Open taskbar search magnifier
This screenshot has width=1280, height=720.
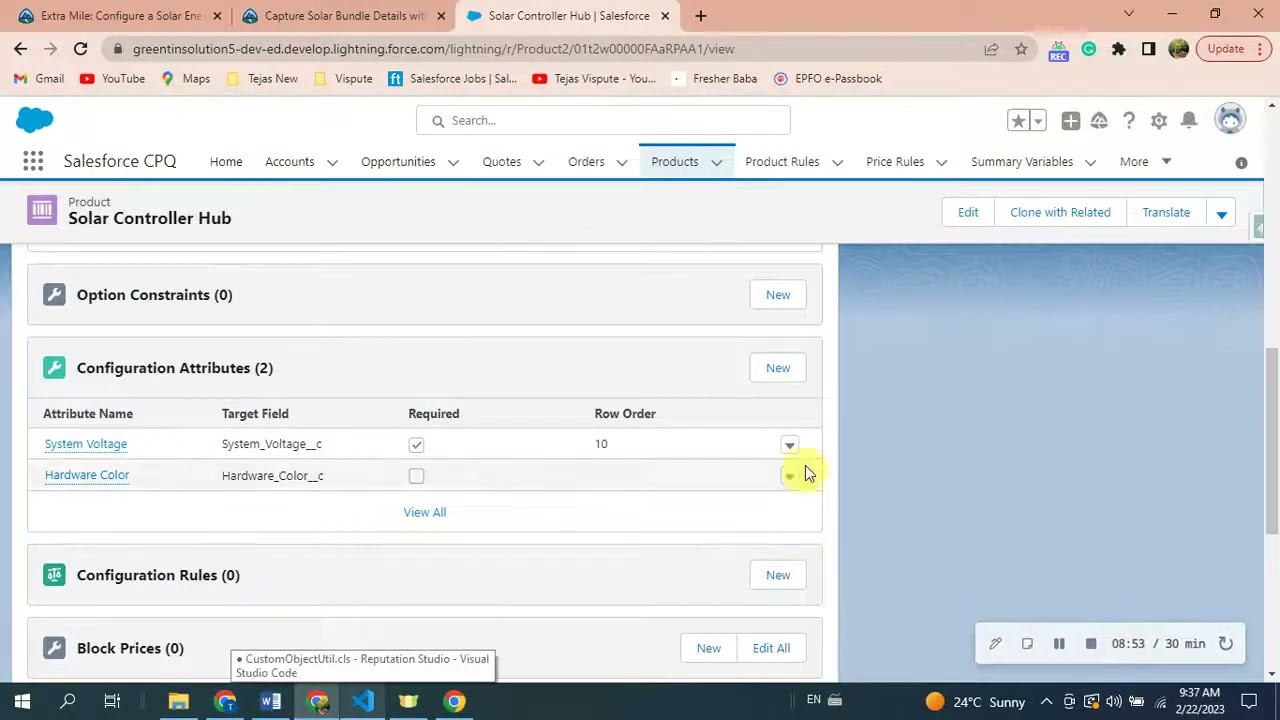point(68,701)
